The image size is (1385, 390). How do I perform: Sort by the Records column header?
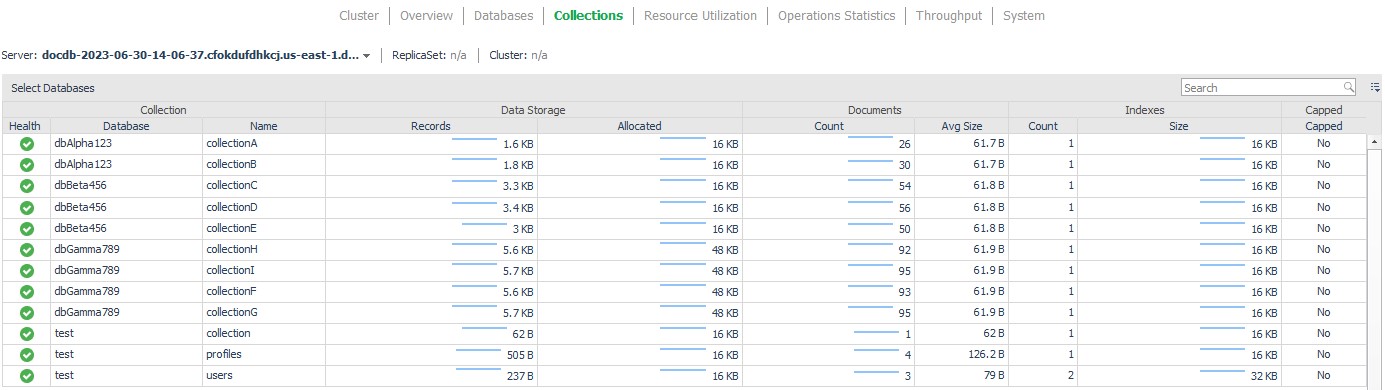[x=431, y=126]
